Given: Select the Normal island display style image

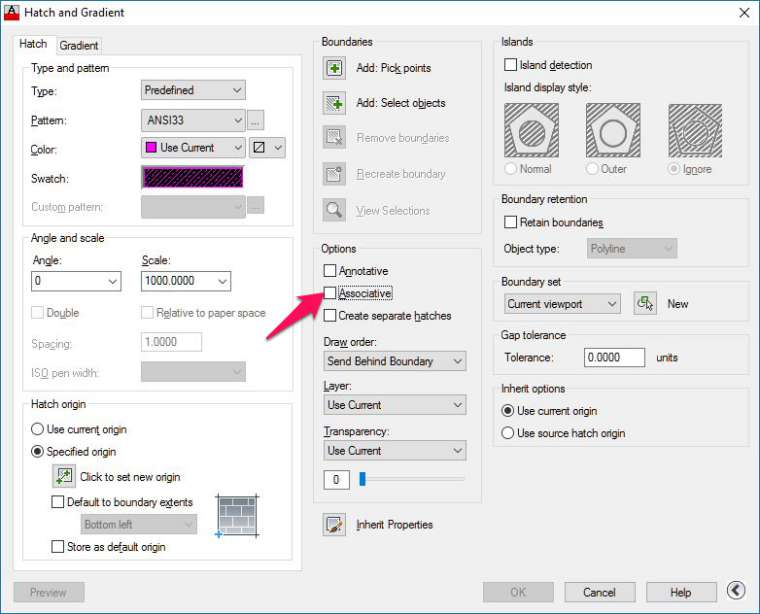Looking at the screenshot, I should (532, 130).
